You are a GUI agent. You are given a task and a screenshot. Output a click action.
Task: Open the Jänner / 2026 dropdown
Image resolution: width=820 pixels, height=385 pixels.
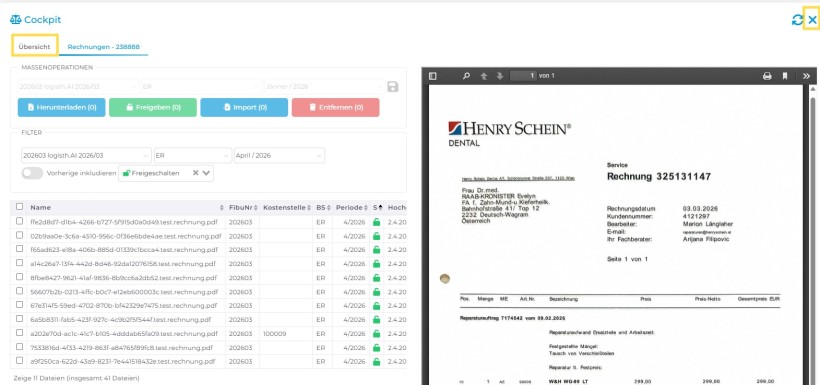click(324, 86)
